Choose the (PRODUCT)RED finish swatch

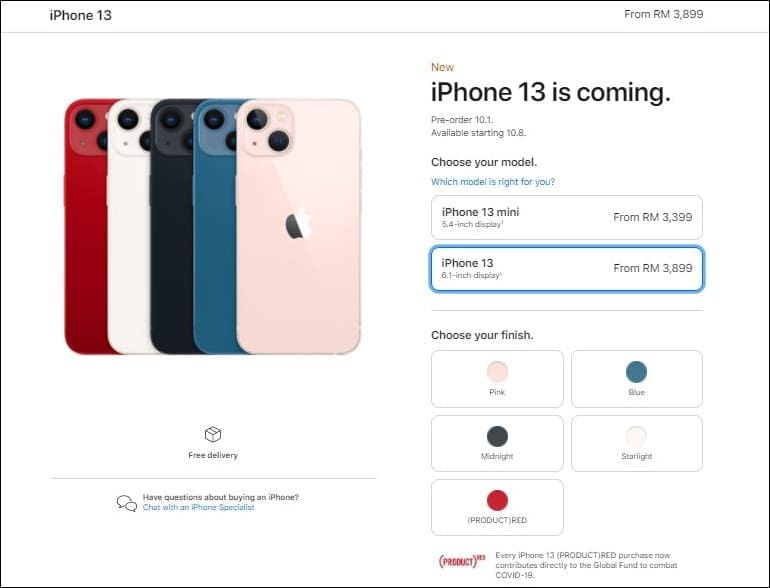point(497,507)
